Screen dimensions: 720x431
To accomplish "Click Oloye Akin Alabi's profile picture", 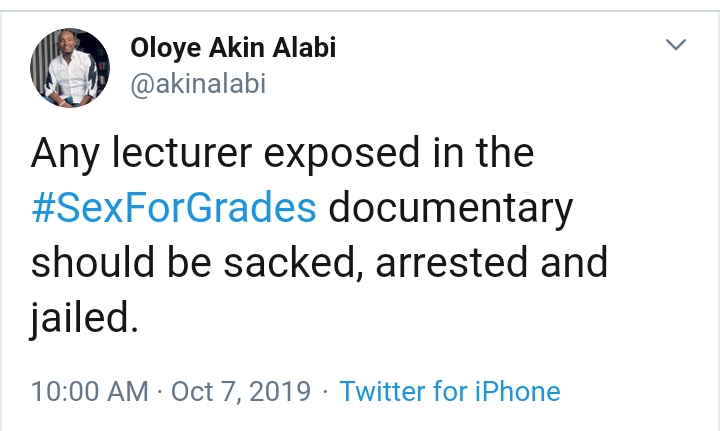I will click(70, 66).
